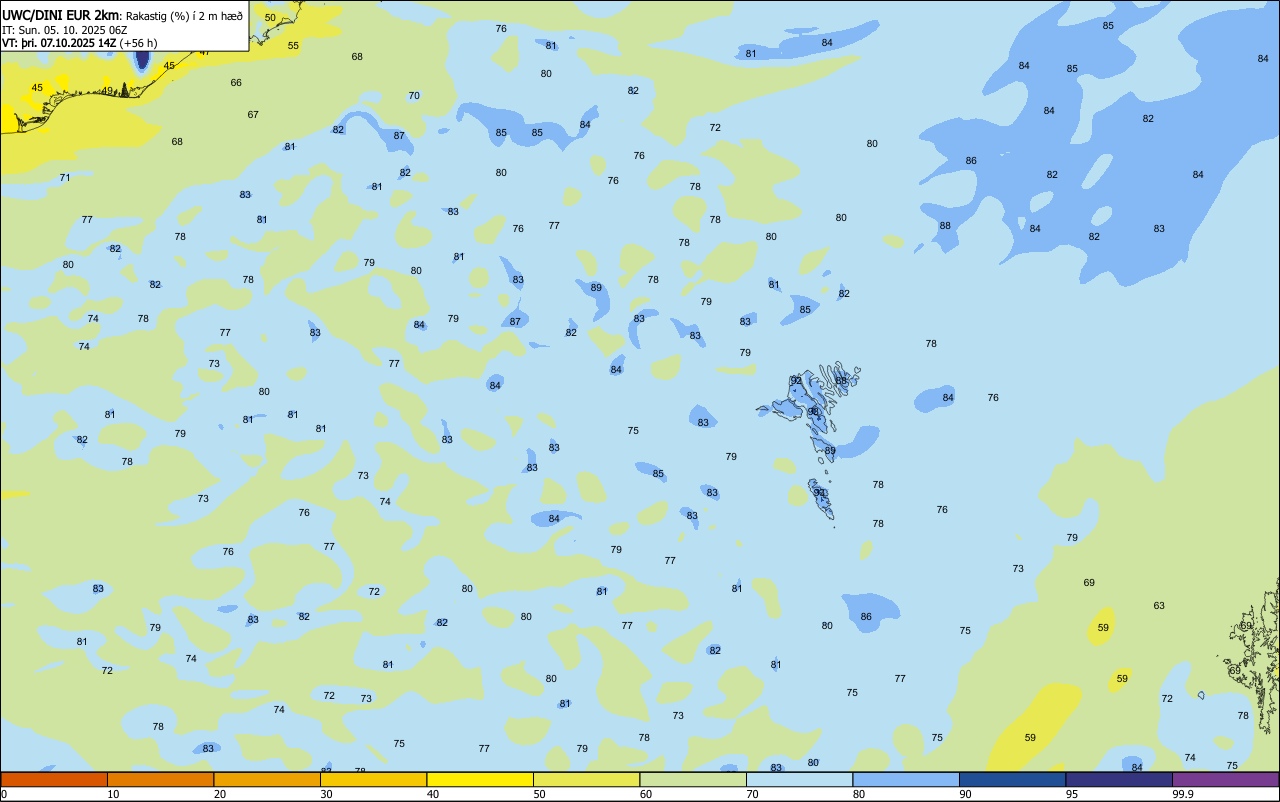Viewport: 1280px width, 802px height.
Task: Click the 49 humidity value on Iceland's coast
Action: click(x=108, y=92)
